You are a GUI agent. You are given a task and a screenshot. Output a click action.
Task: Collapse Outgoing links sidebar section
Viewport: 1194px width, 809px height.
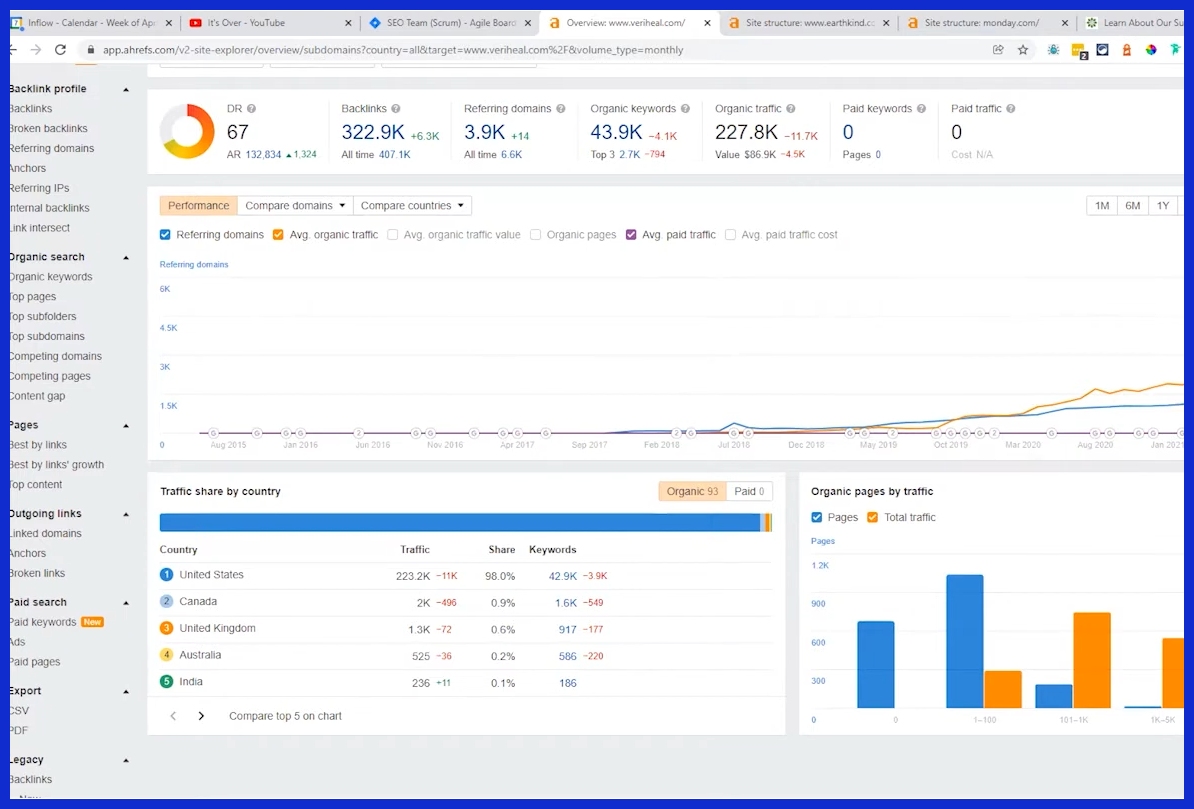tap(126, 514)
